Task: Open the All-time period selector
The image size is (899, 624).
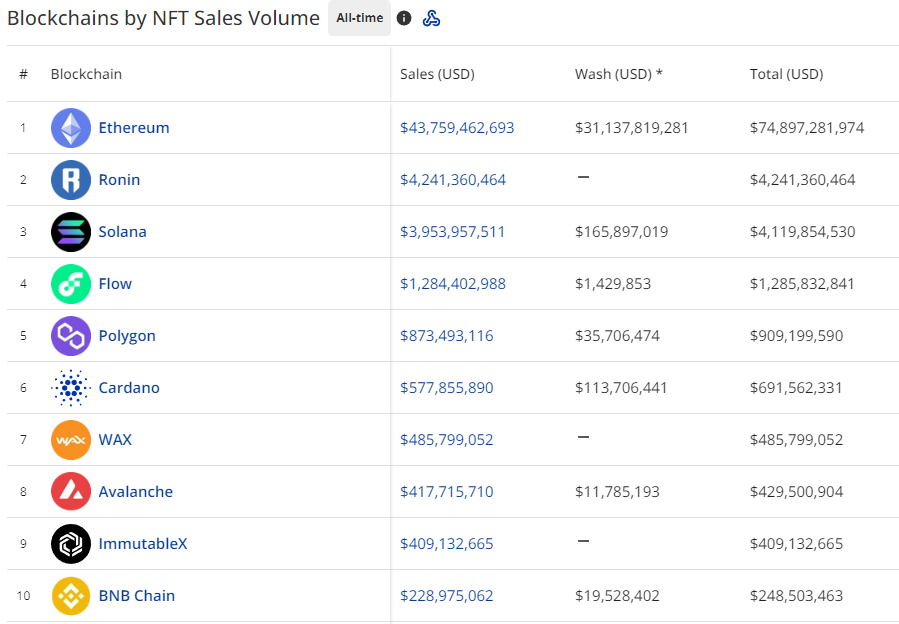Action: click(359, 18)
